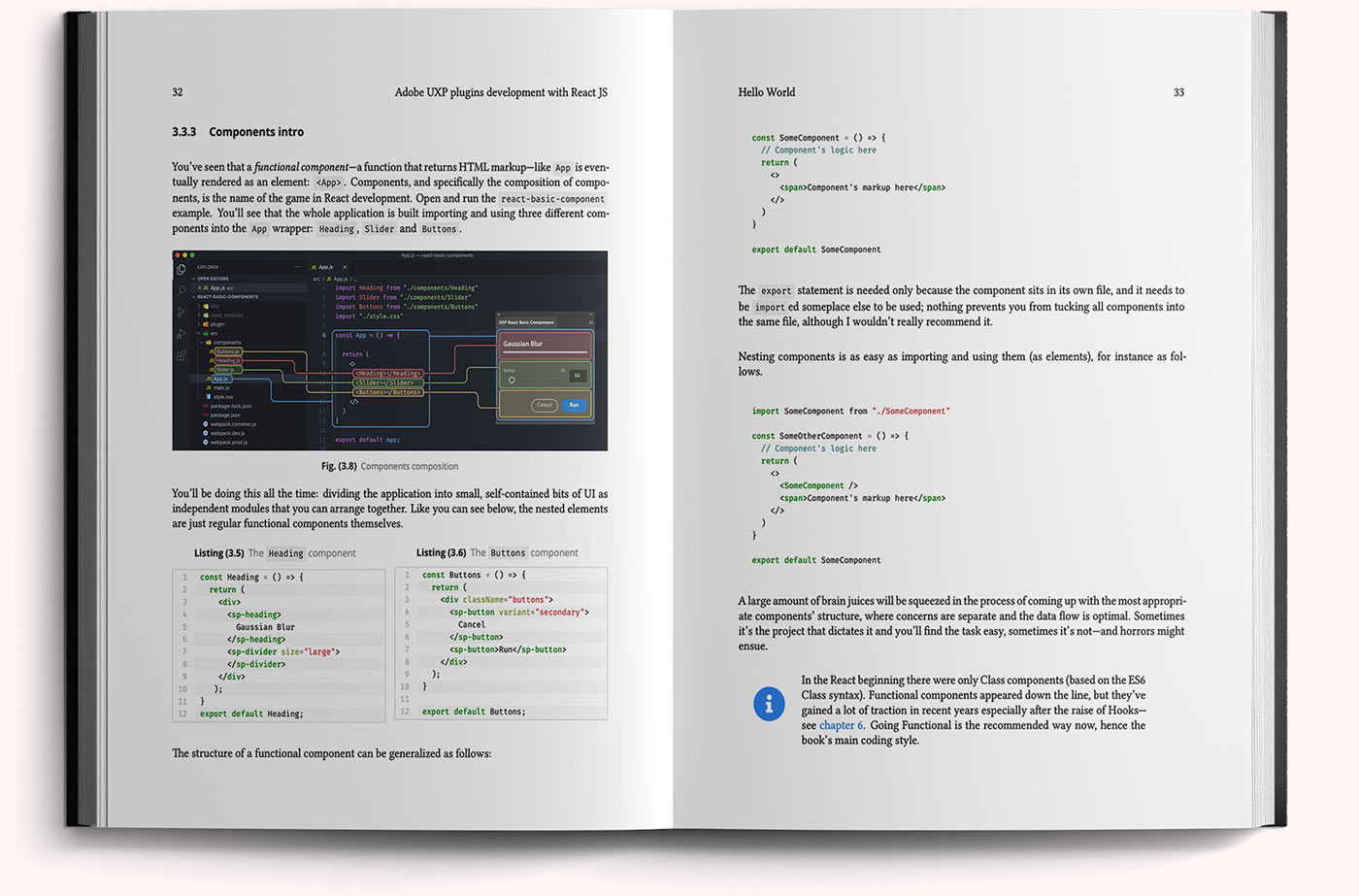The image size is (1359, 896).
Task: Click page number 33
Action: pos(1178,92)
